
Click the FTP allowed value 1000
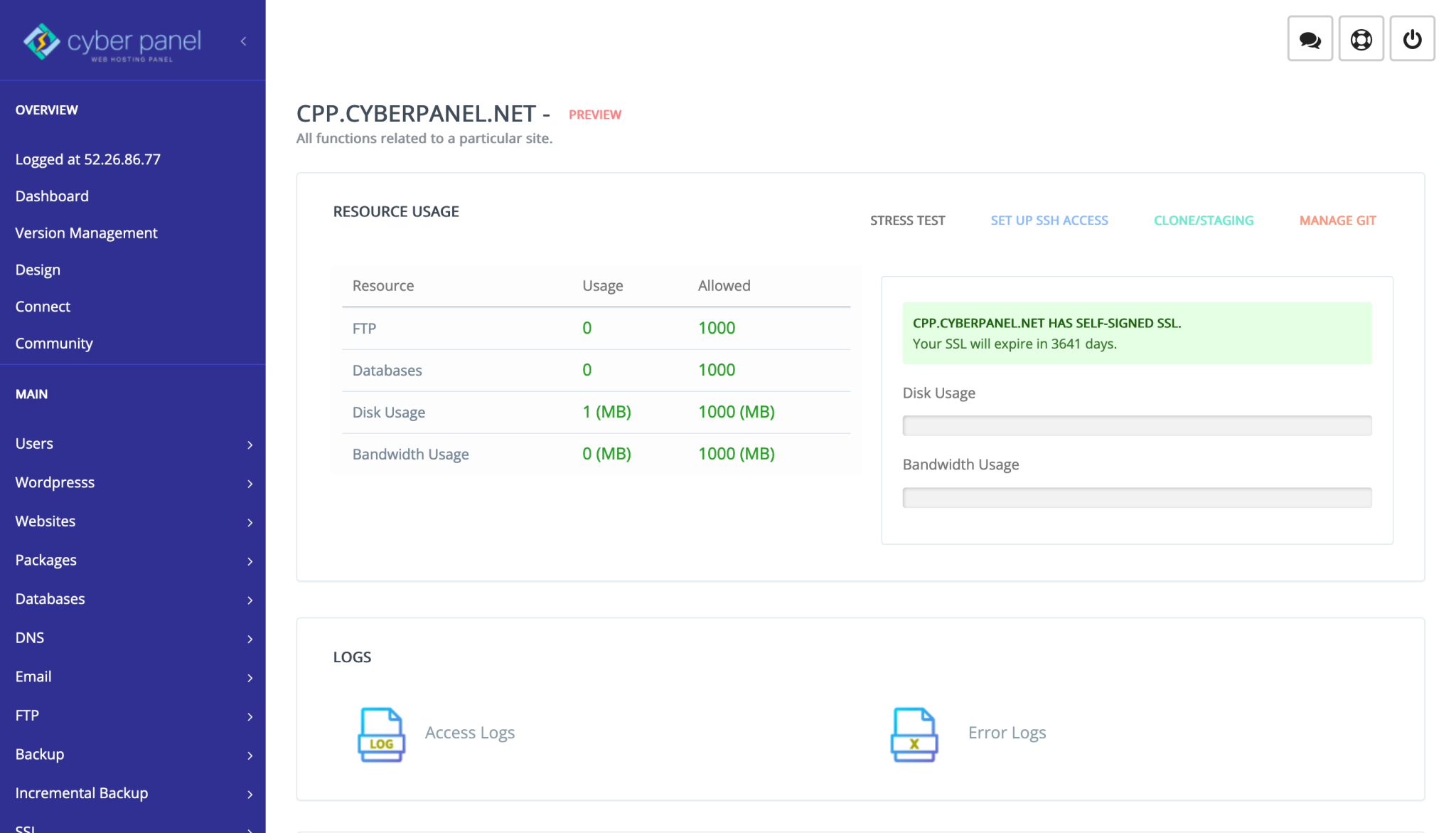pos(717,328)
